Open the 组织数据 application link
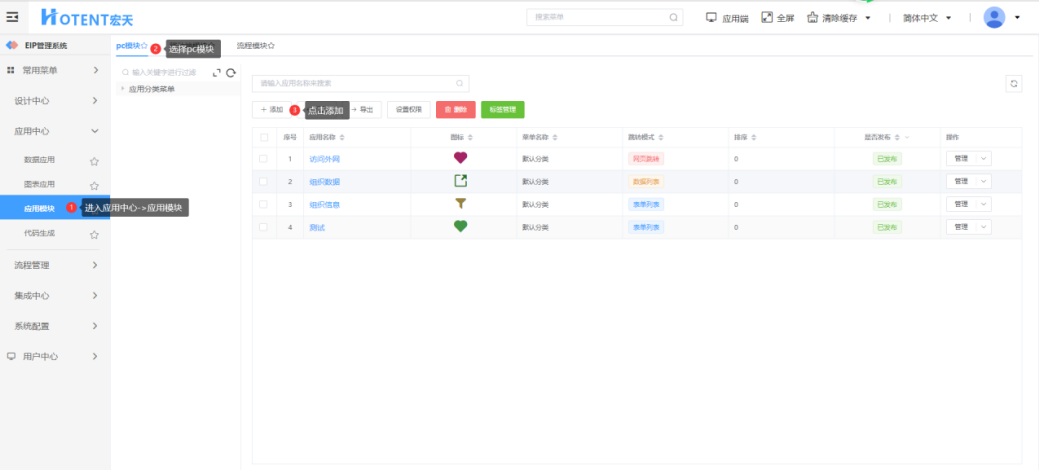 tap(325, 182)
